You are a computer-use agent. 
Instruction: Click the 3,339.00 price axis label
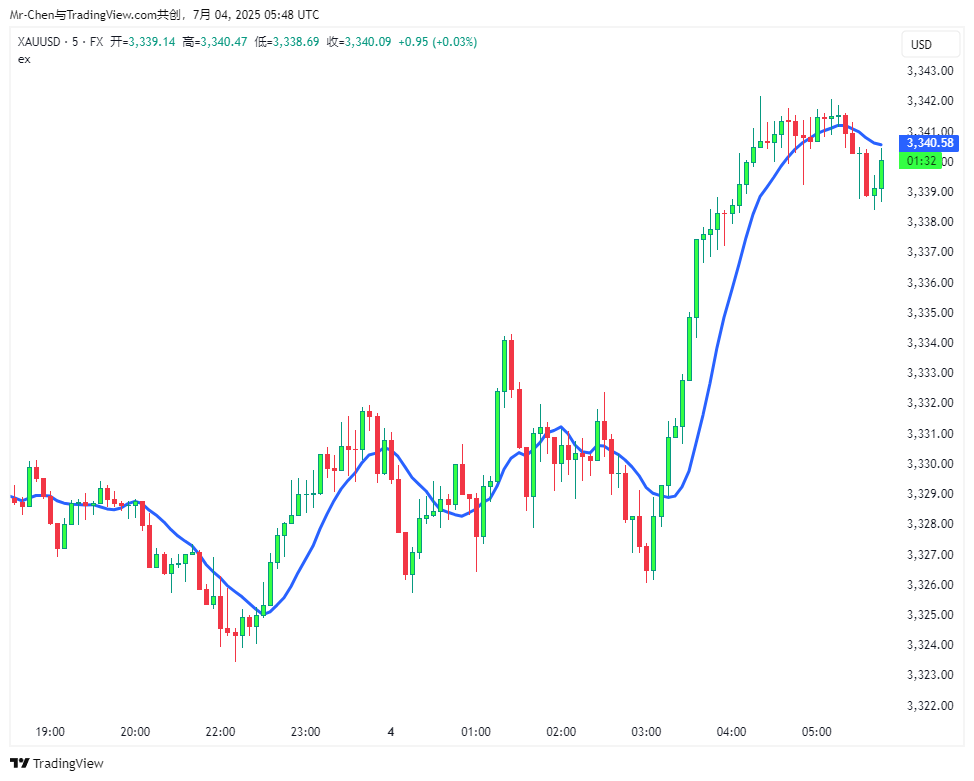pos(930,191)
